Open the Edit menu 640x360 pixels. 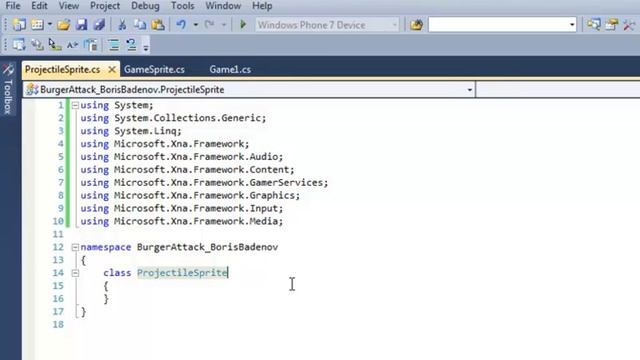point(39,6)
